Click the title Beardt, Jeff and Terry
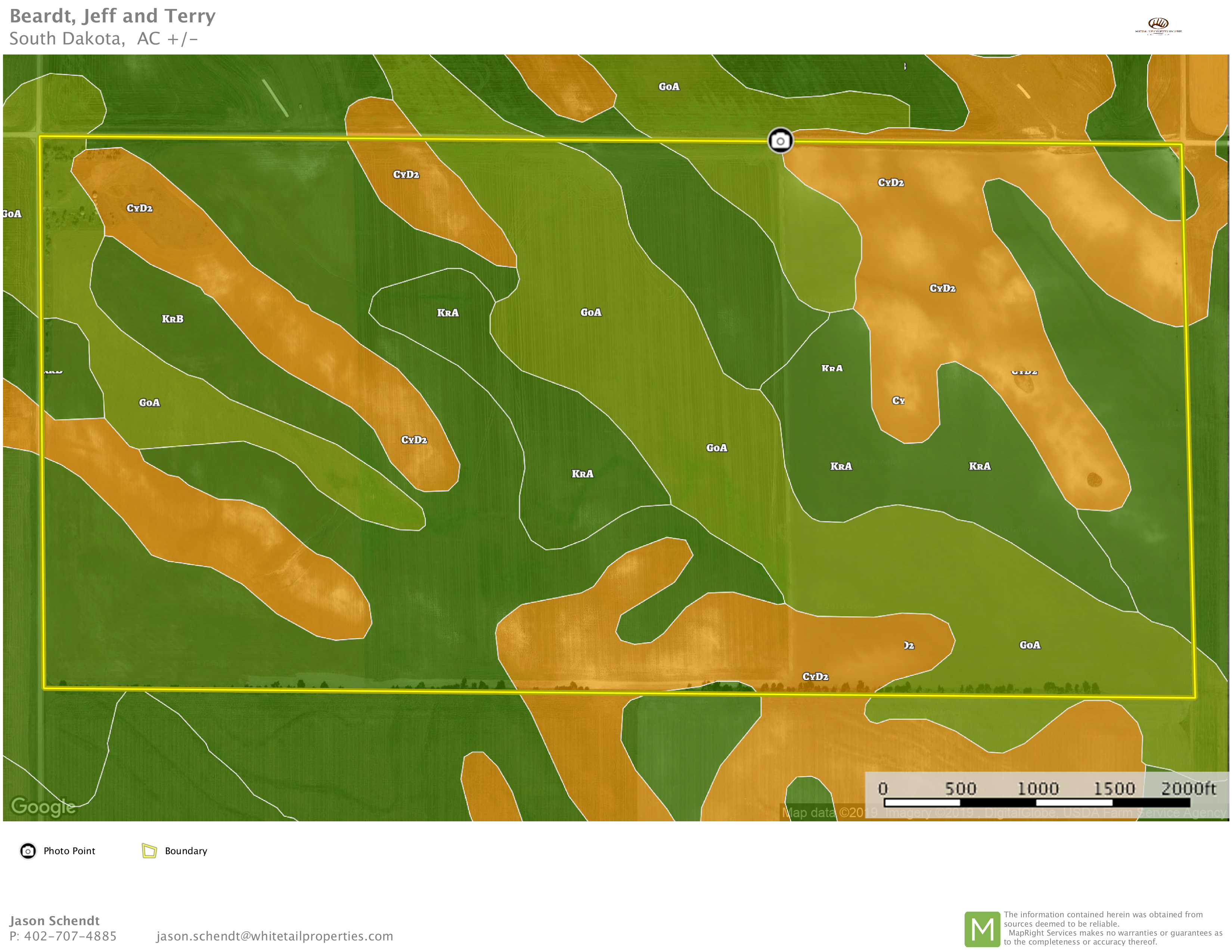The image size is (1232, 952). pos(113,16)
